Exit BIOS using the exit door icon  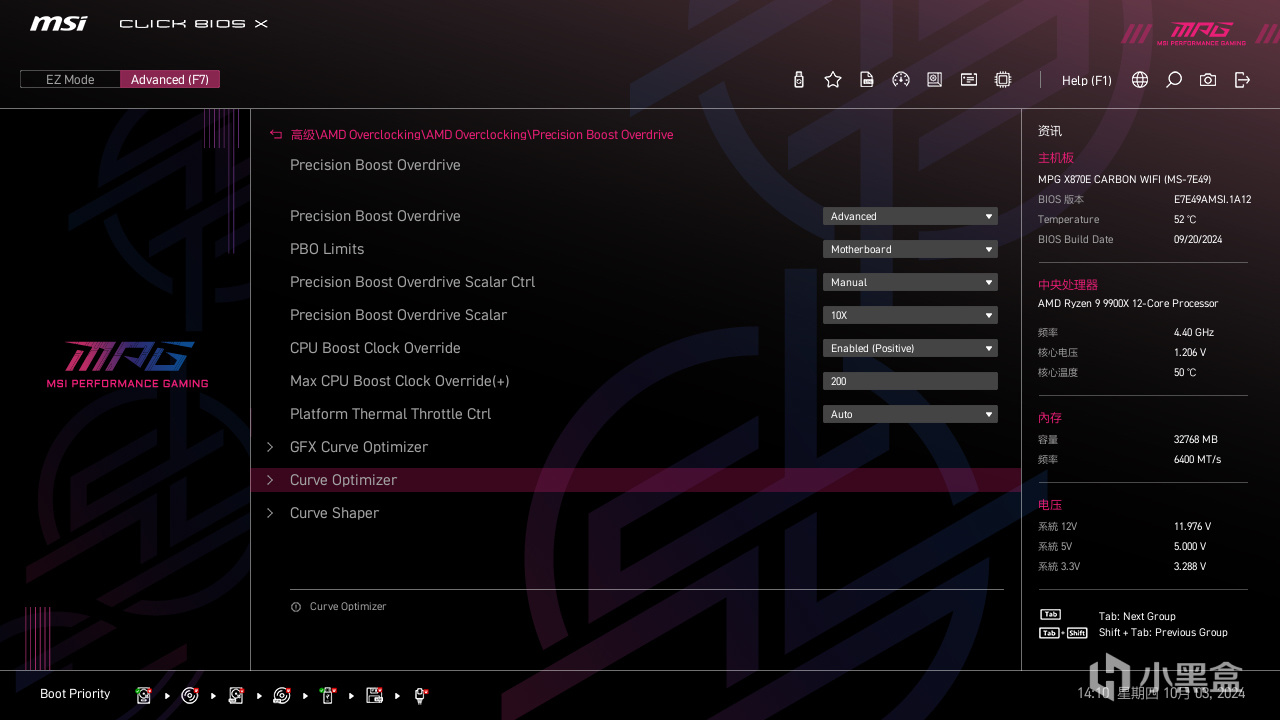[1242, 80]
